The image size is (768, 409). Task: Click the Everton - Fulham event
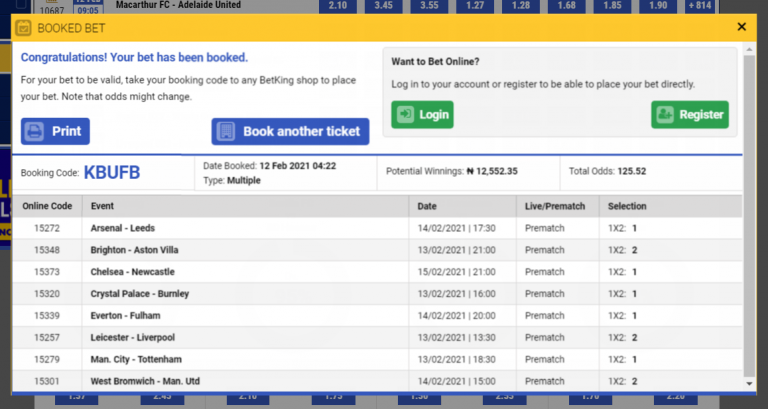tap(125, 315)
